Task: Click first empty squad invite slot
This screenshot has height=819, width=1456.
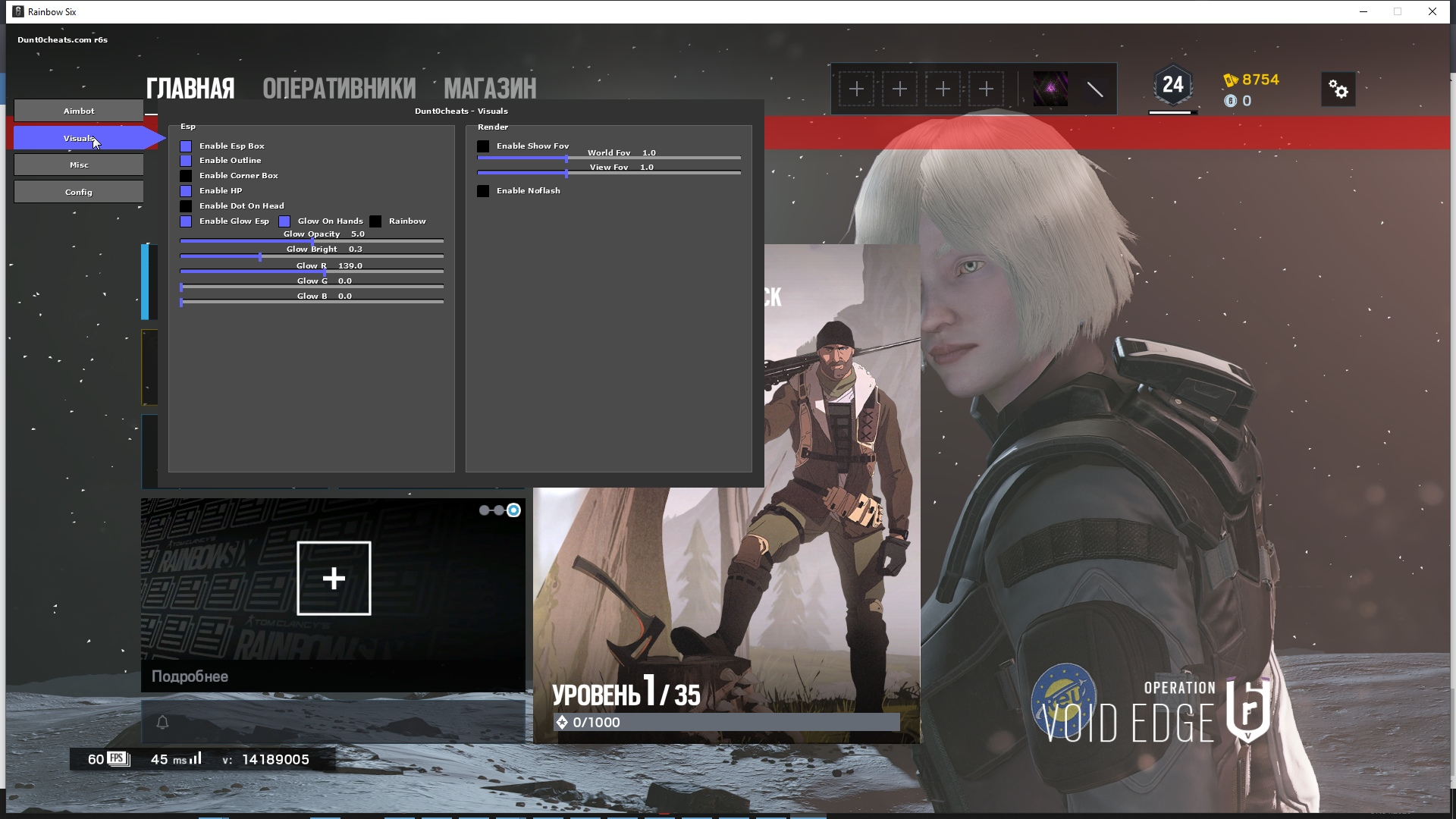Action: coord(857,89)
